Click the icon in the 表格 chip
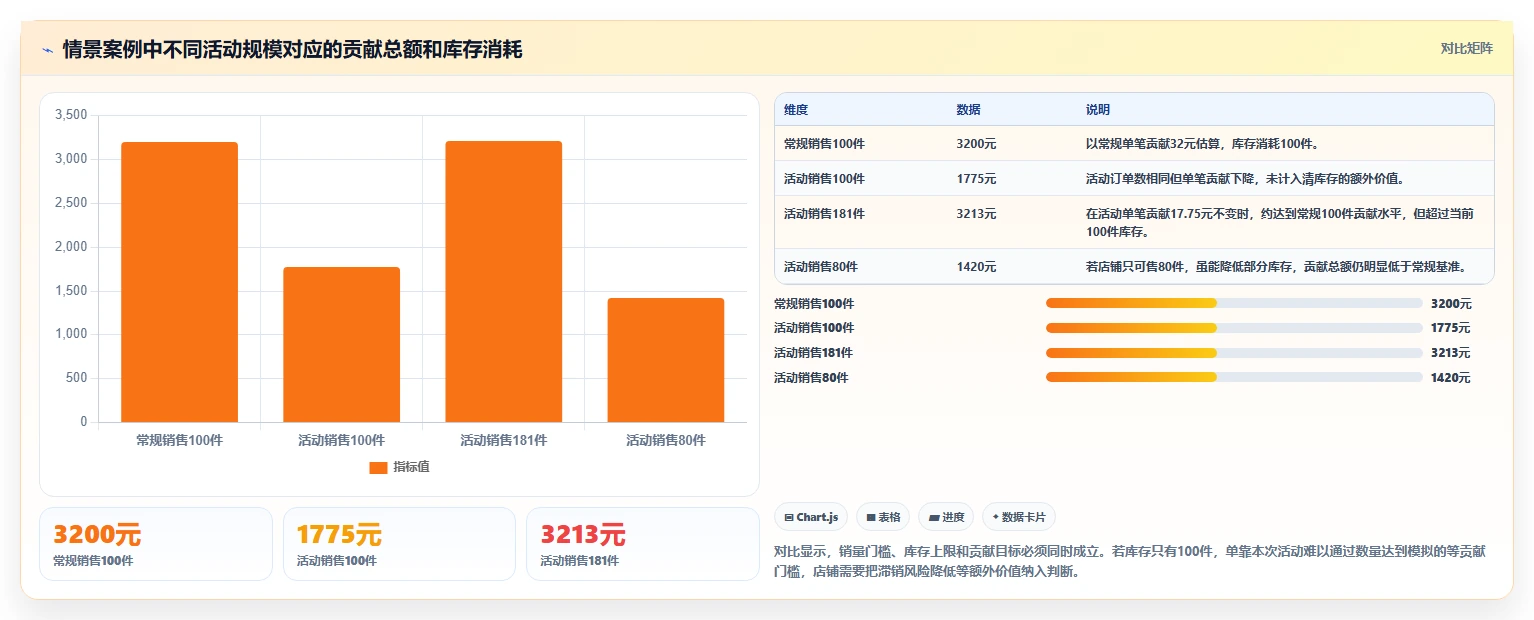1534x620 pixels. click(x=871, y=518)
